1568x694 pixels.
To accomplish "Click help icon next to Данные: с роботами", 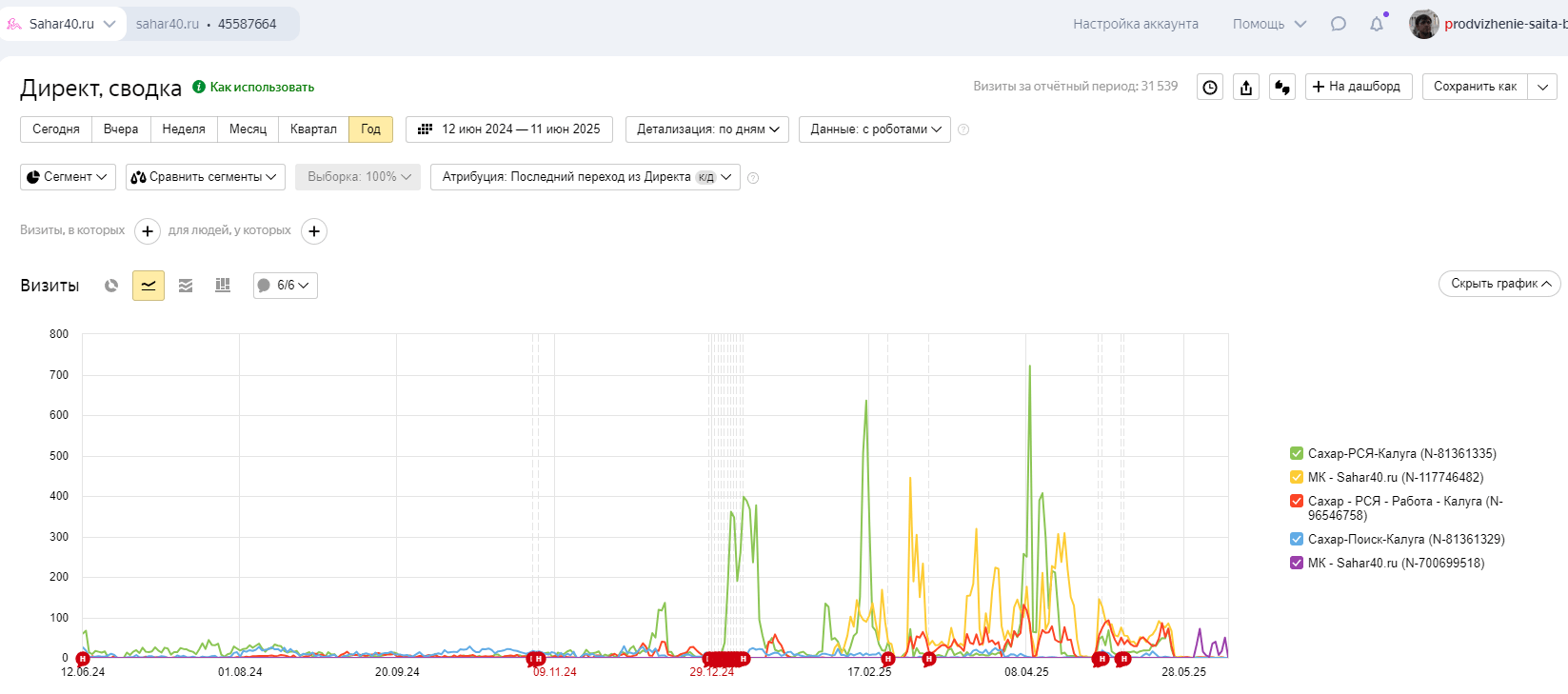I will 963,129.
